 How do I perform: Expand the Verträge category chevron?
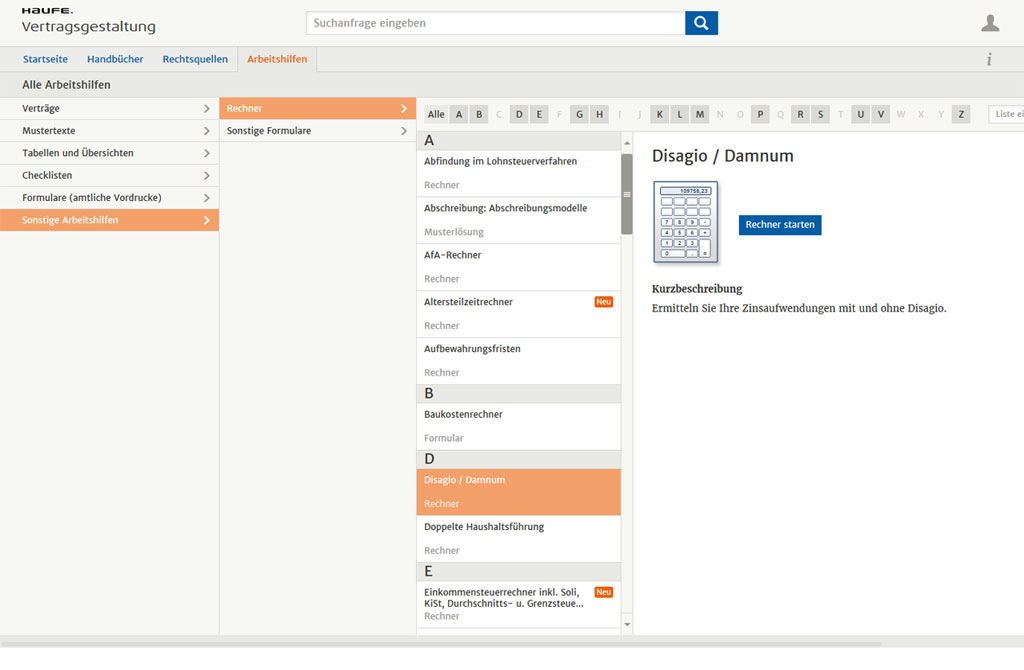point(206,108)
